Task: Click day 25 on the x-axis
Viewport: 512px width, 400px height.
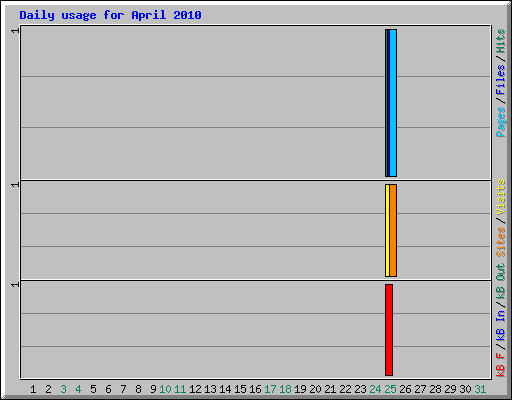Action: click(x=390, y=389)
